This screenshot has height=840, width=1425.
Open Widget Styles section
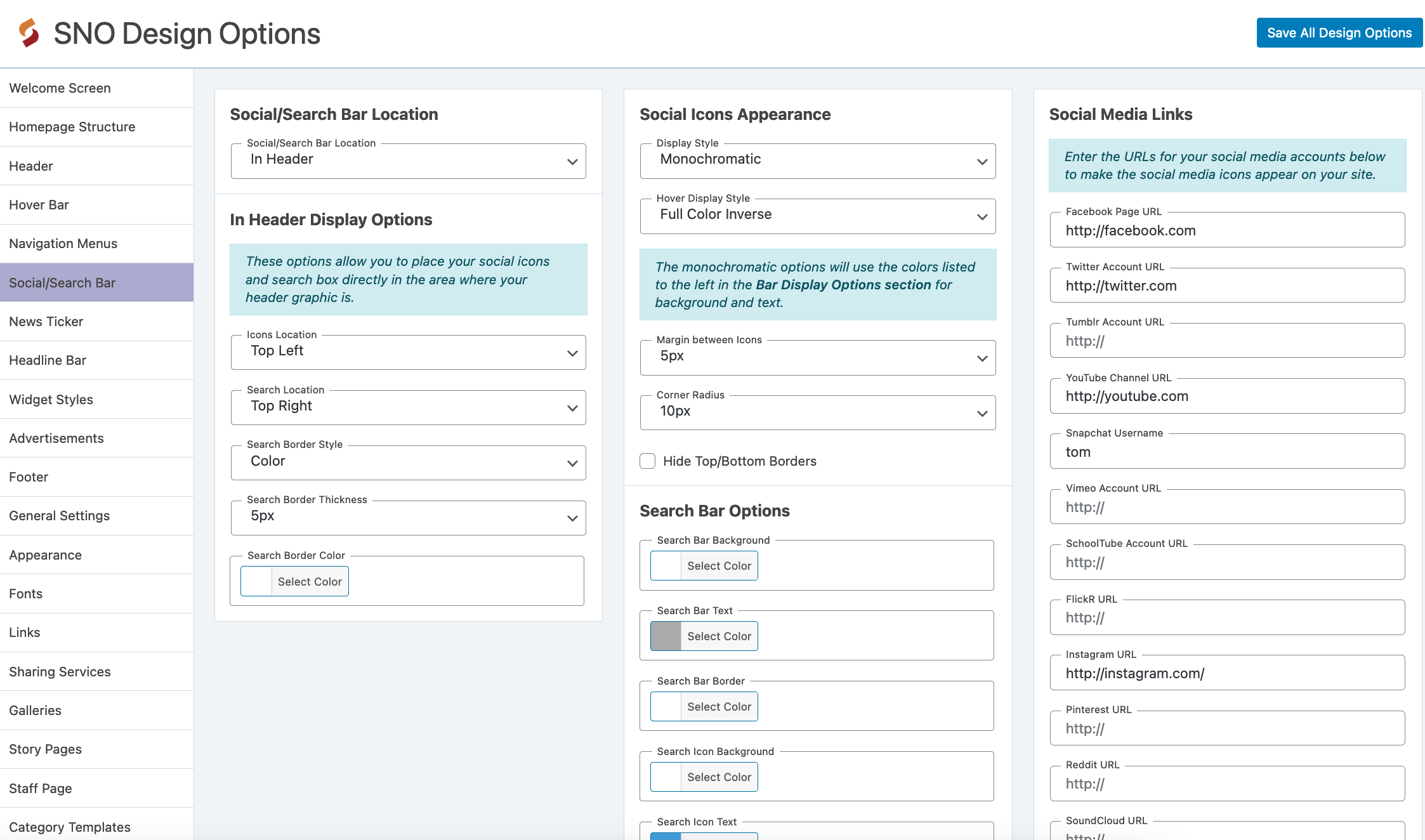(96, 400)
